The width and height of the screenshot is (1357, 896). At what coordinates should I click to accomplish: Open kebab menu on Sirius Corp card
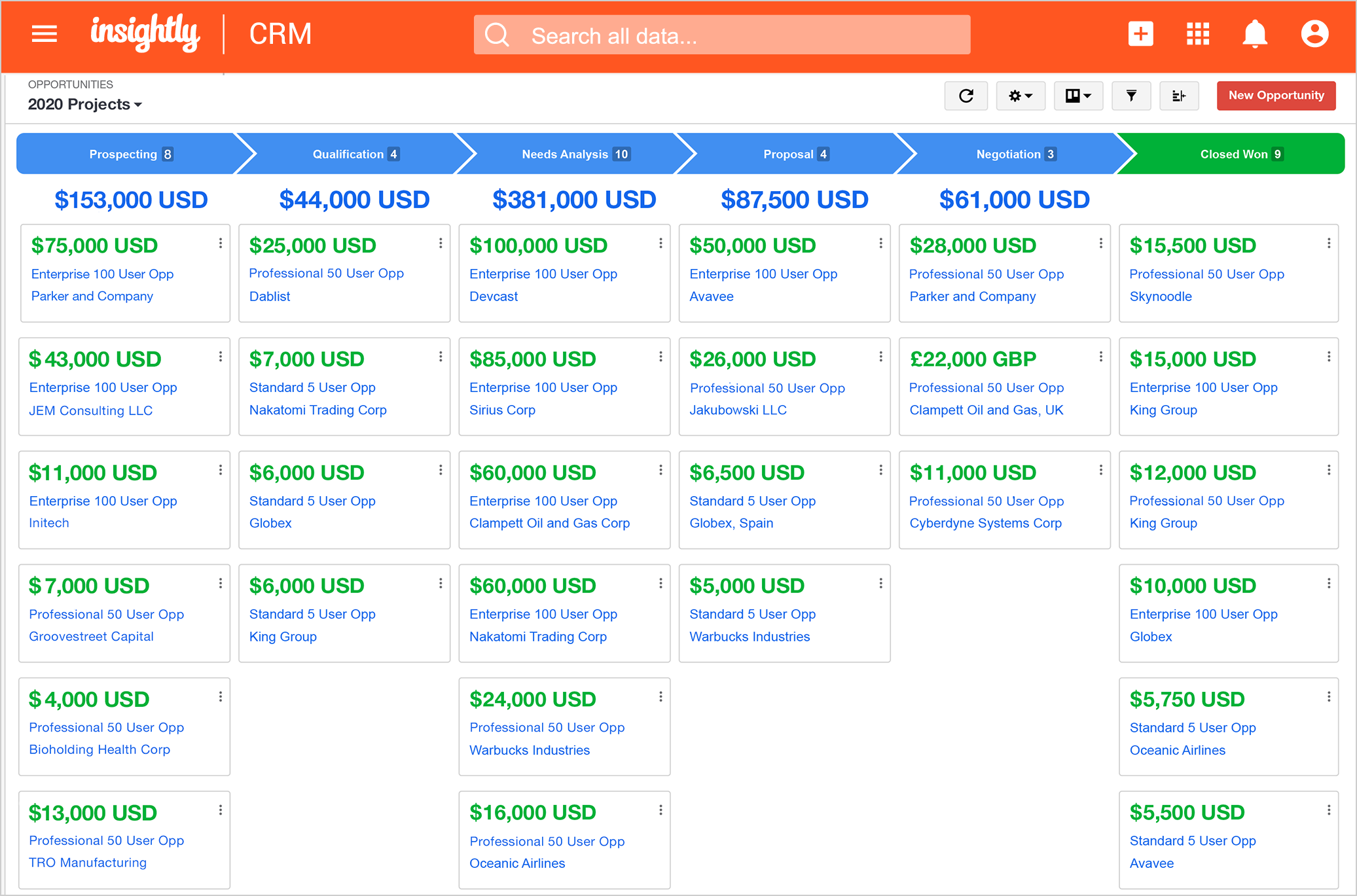[x=660, y=357]
